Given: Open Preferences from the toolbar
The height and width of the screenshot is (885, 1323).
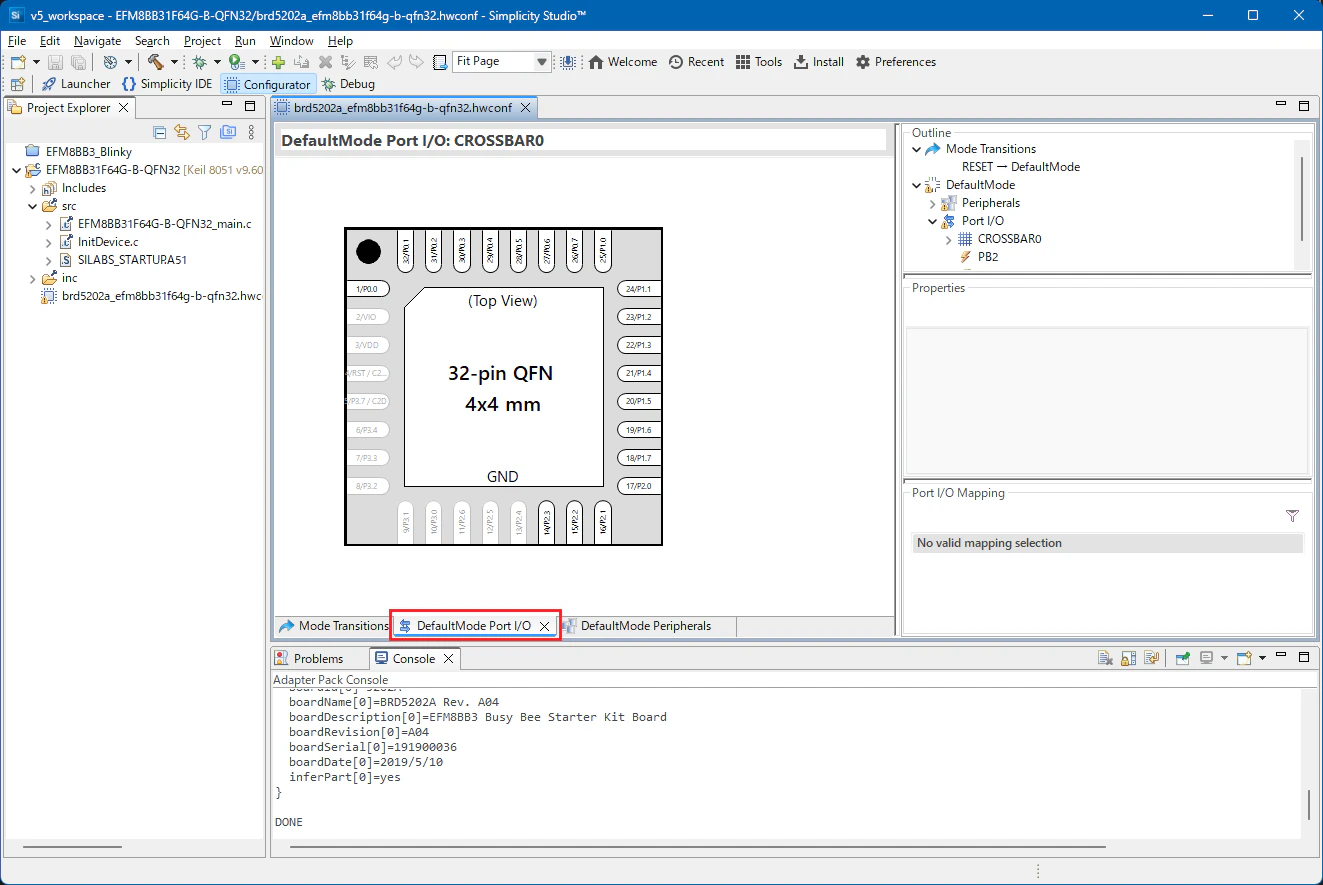Looking at the screenshot, I should pyautogui.click(x=896, y=62).
